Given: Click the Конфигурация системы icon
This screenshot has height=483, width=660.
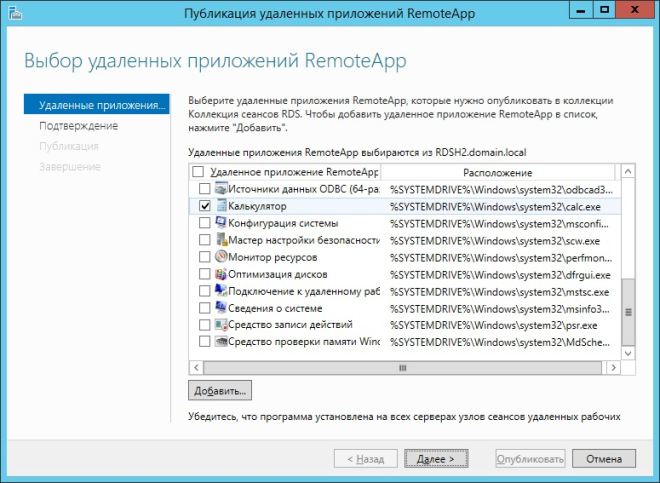Looking at the screenshot, I should click(220, 223).
